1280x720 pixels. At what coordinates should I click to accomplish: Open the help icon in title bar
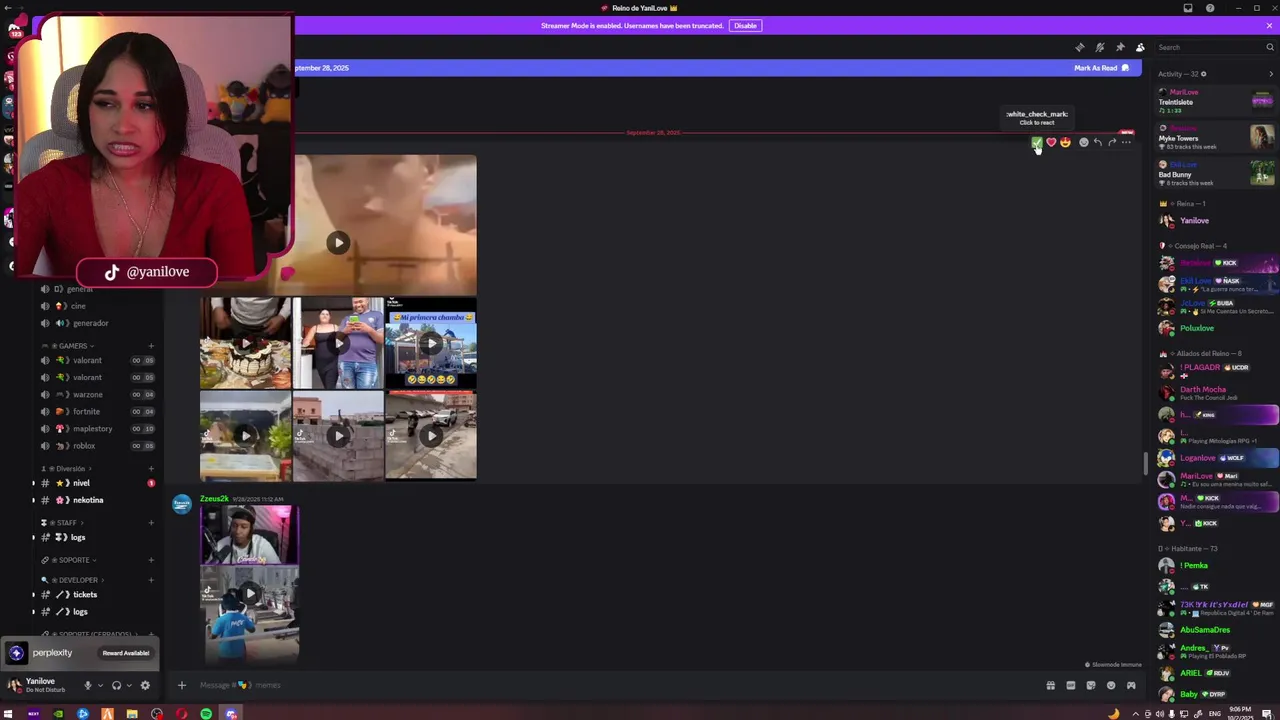(x=1210, y=8)
